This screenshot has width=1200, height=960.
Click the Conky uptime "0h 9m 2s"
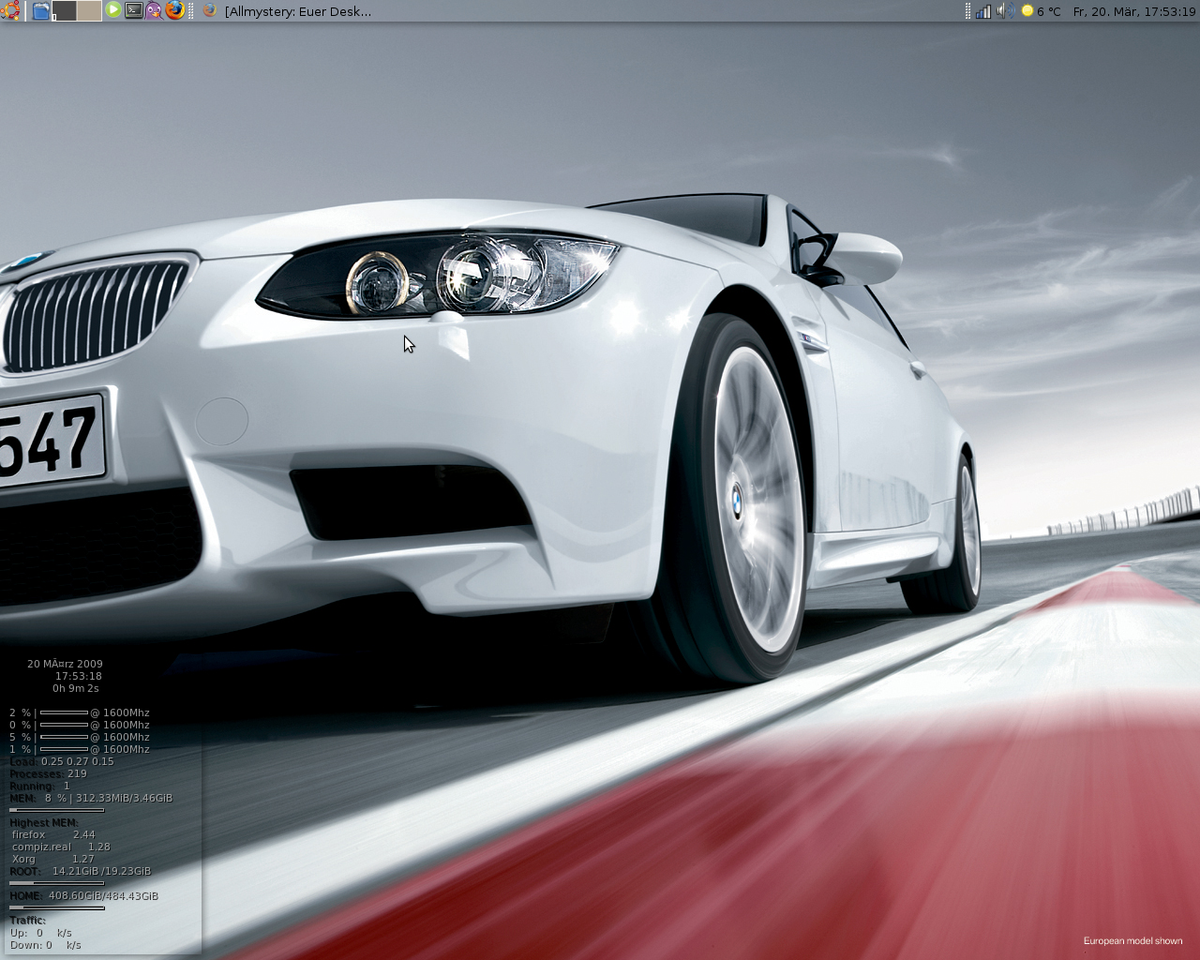[x=76, y=688]
